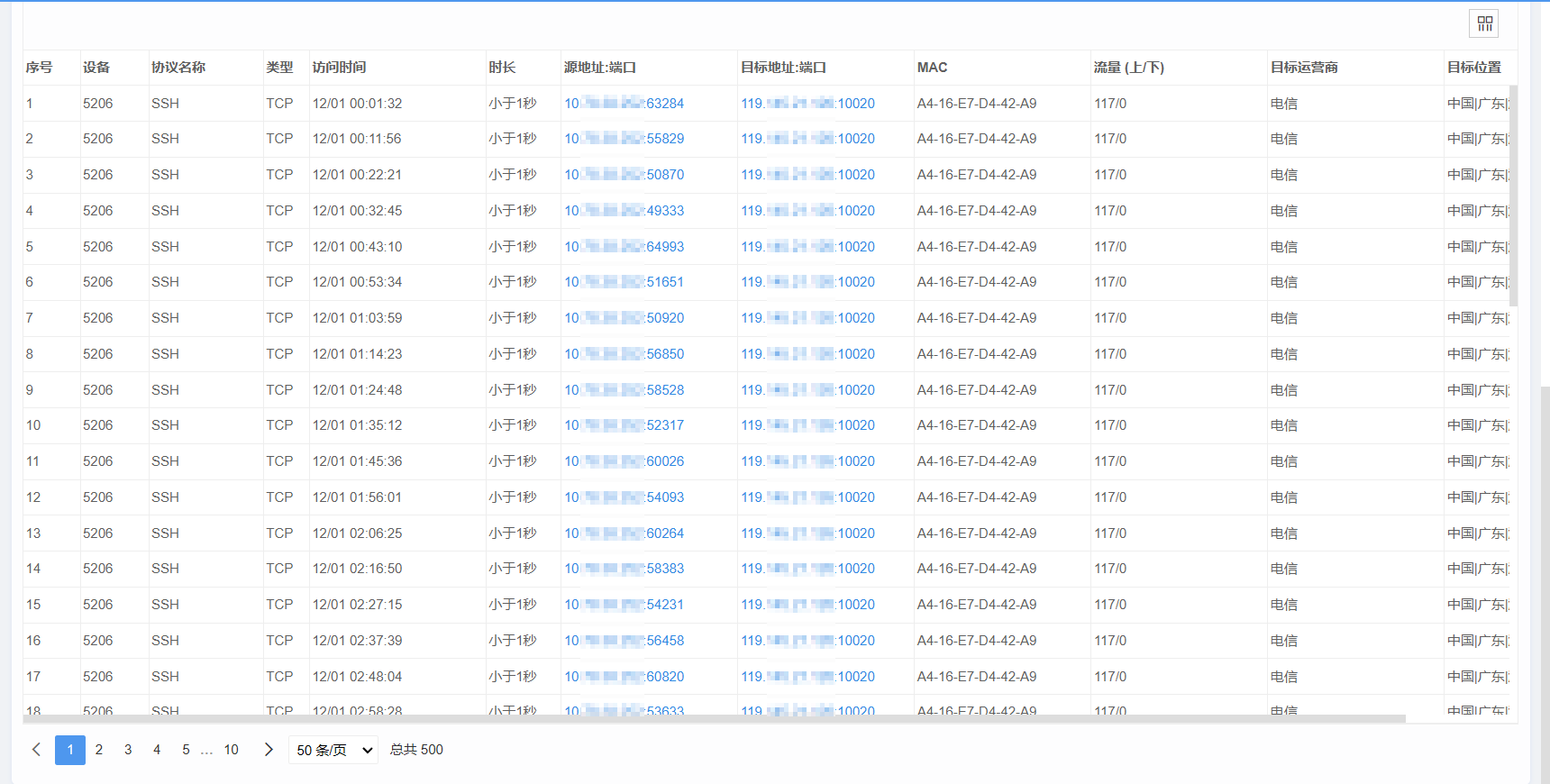Screen dimensions: 1550x784
Task: Open the column display settings icon
Action: [1483, 23]
